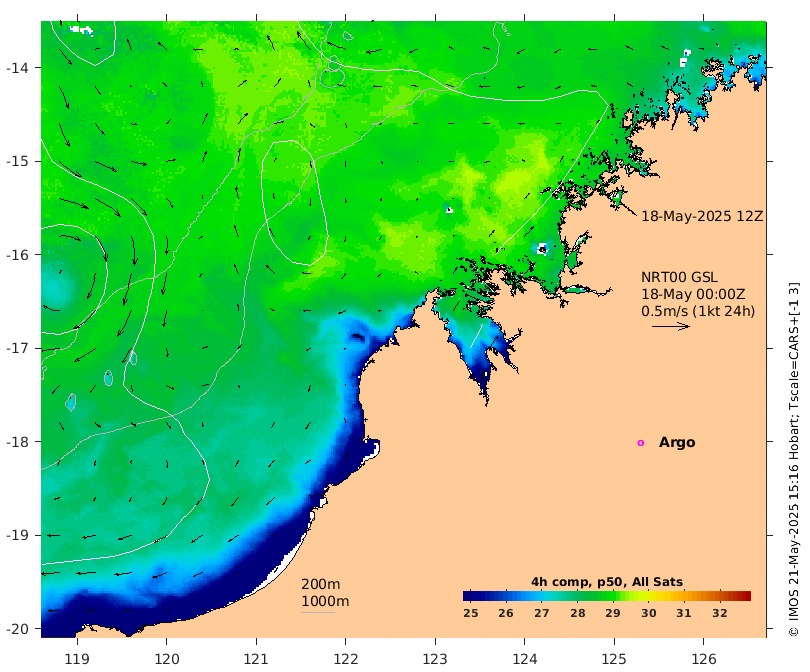Click the colorbar tick label '25'
810x672 pixels.
pyautogui.click(x=471, y=613)
